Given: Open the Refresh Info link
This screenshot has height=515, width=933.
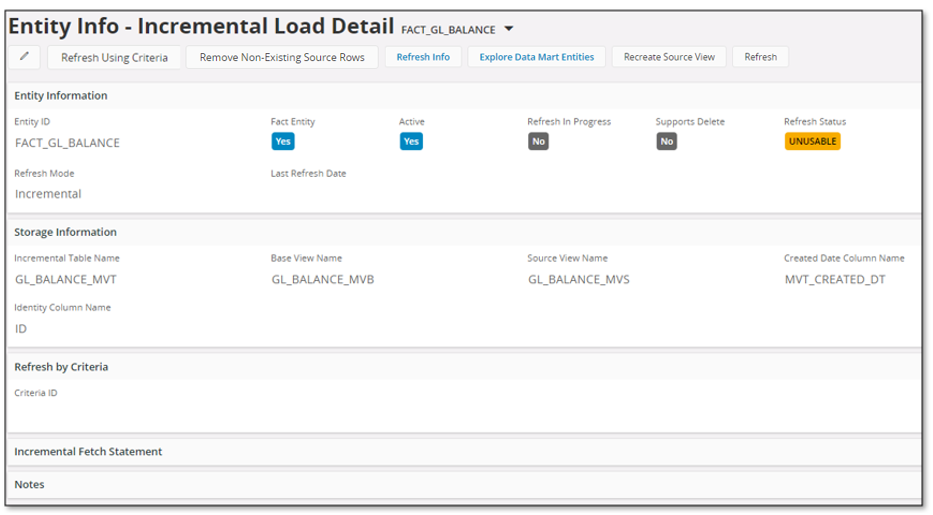Looking at the screenshot, I should coord(423,57).
